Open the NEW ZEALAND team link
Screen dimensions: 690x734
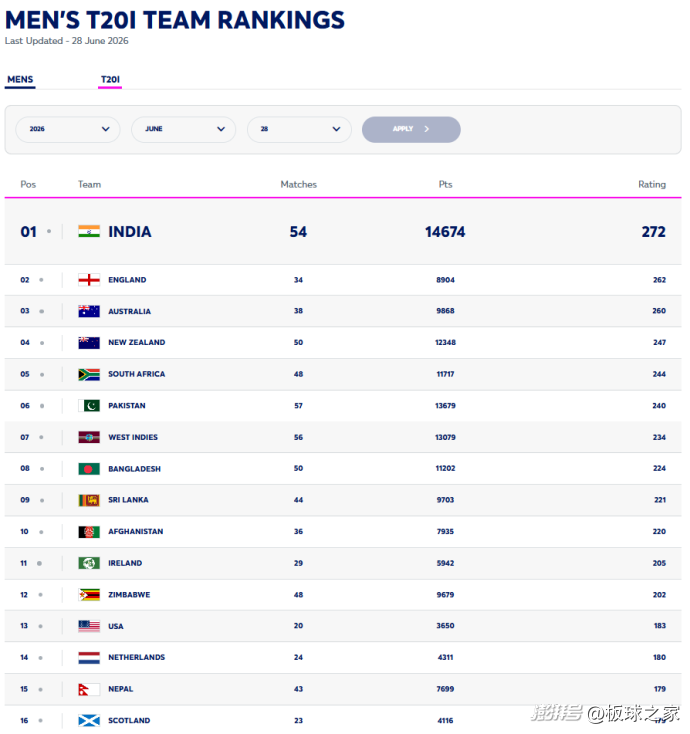coord(137,343)
